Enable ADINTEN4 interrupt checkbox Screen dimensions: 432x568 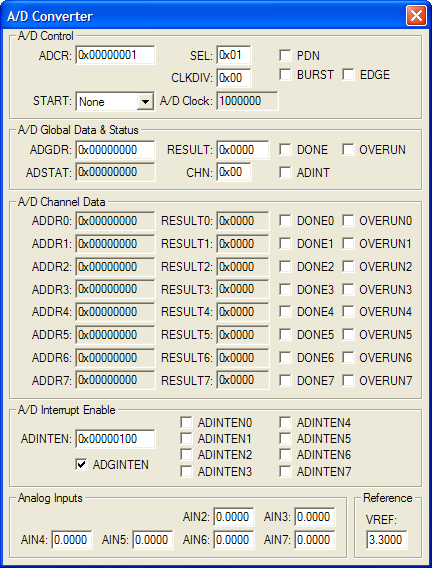pyautogui.click(x=285, y=422)
